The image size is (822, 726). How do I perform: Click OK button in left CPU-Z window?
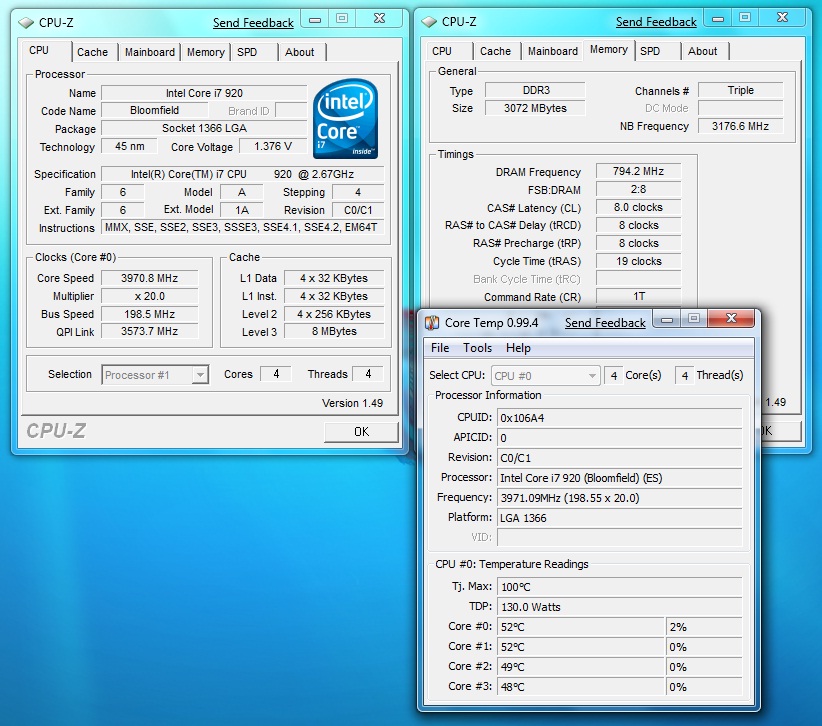pyautogui.click(x=361, y=432)
